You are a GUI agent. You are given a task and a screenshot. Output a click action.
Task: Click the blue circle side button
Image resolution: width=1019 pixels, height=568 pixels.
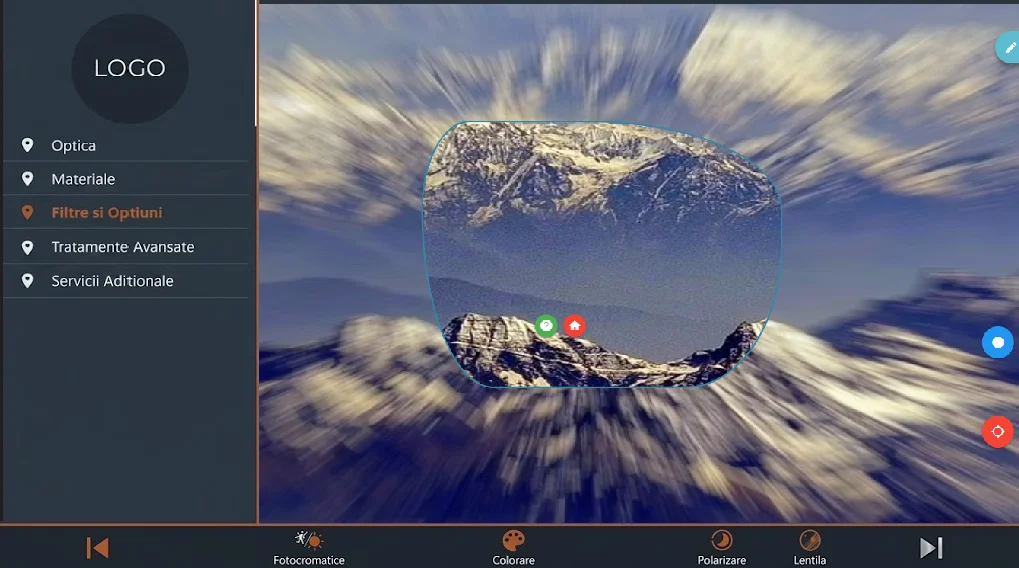click(x=998, y=342)
